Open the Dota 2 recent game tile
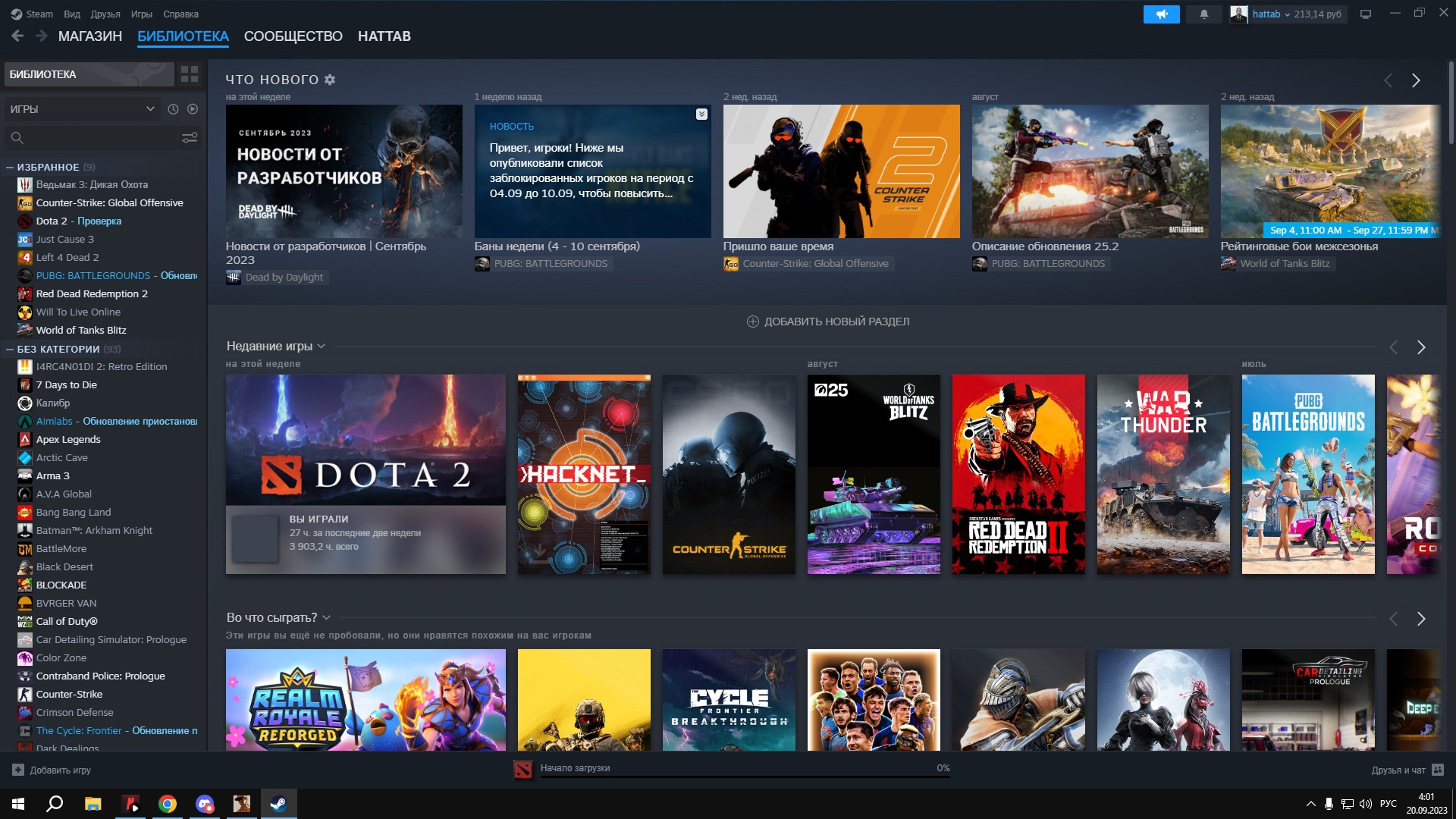Image resolution: width=1456 pixels, height=819 pixels. [x=366, y=474]
